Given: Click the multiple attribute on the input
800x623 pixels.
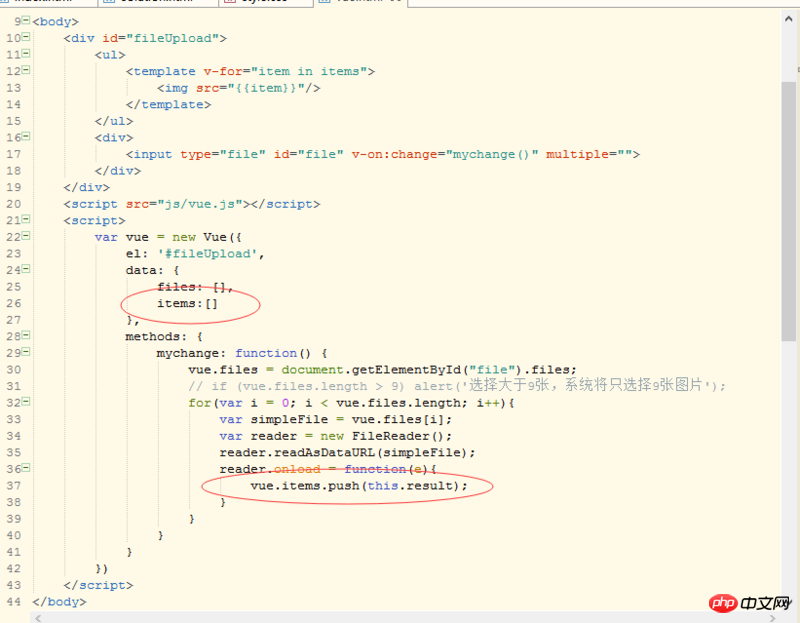Looking at the screenshot, I should (x=577, y=154).
